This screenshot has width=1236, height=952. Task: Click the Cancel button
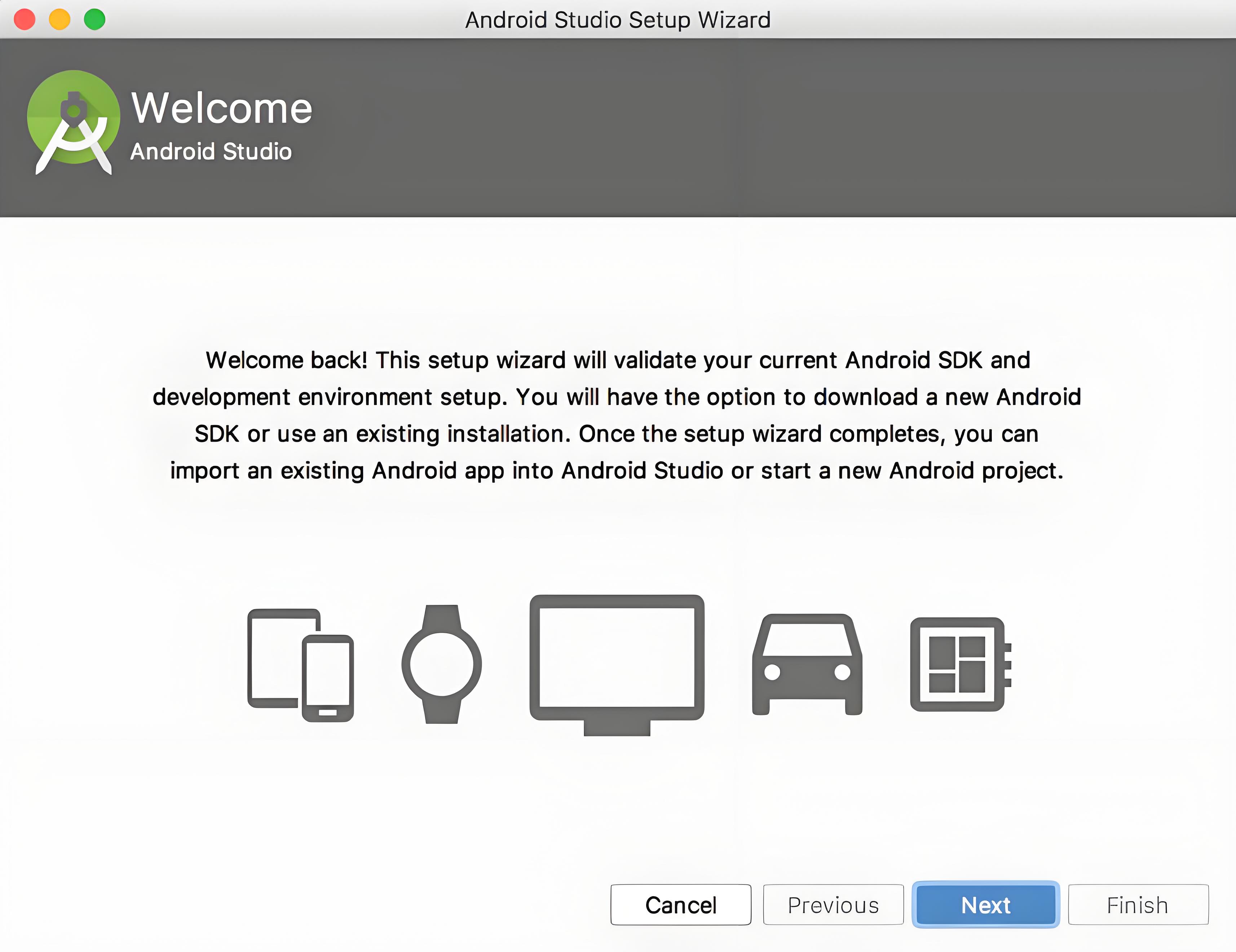(681, 904)
